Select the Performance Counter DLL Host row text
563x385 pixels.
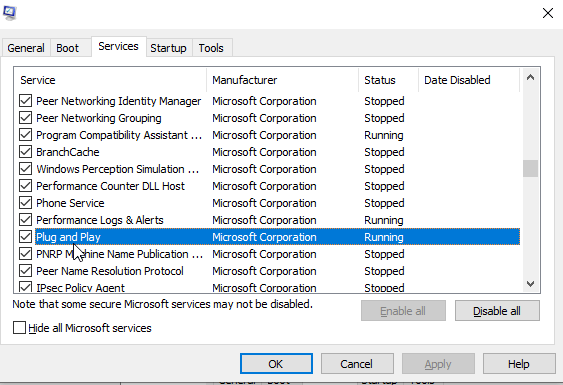[110, 186]
